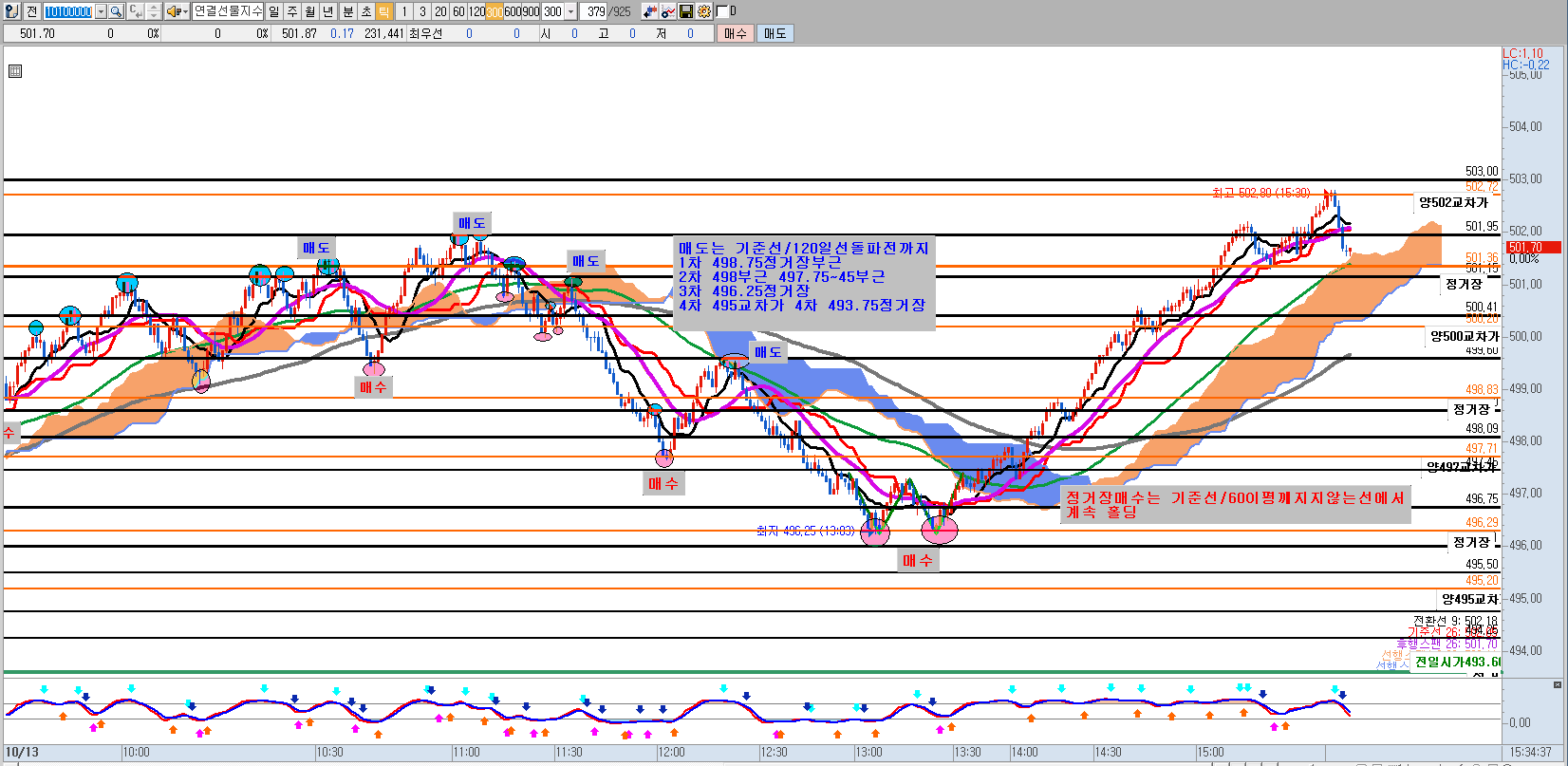Expand the speaker icon dropdown arrow
The width and height of the screenshot is (1568, 766).
tap(184, 11)
